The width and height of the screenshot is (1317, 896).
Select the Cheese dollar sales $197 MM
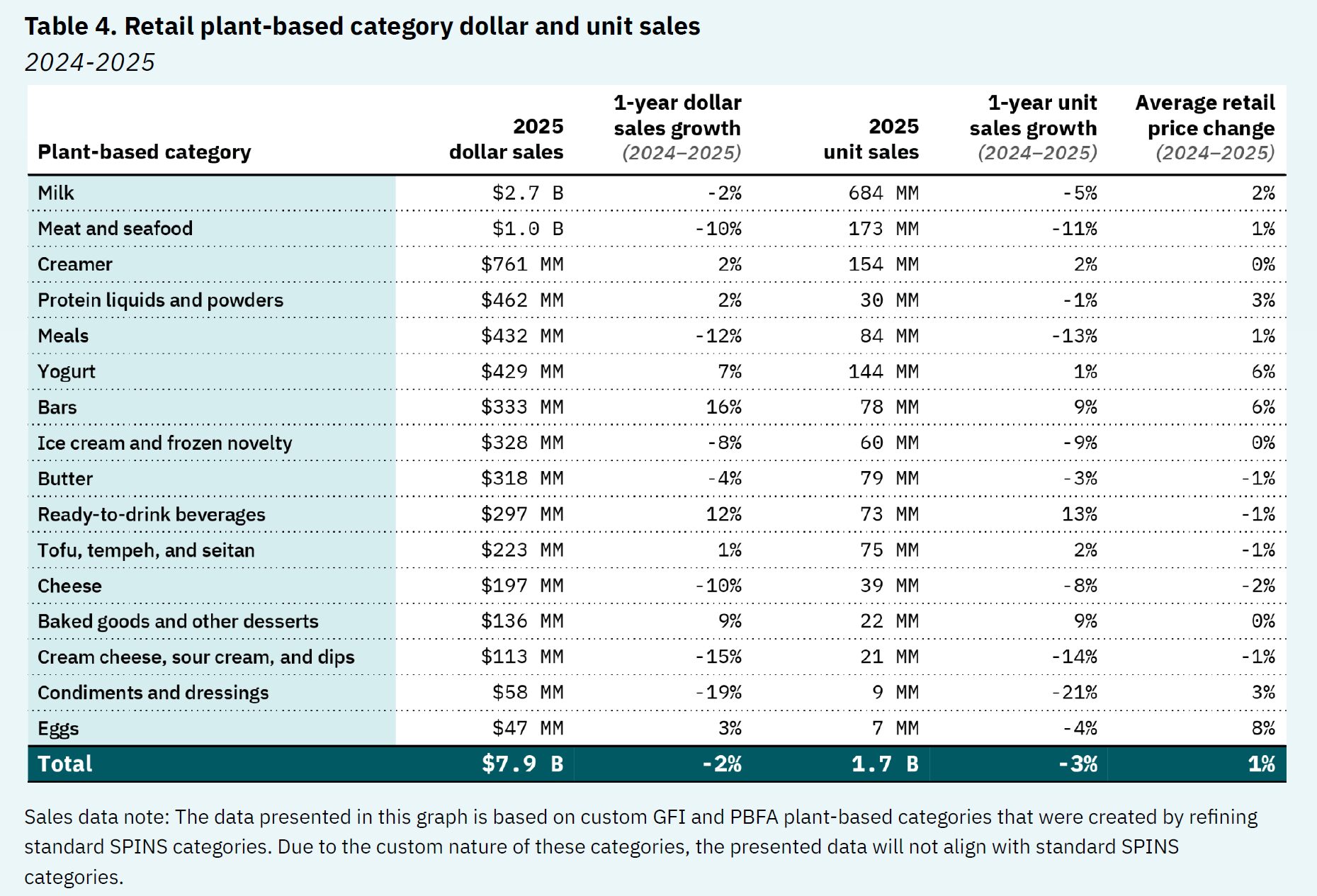point(521,586)
